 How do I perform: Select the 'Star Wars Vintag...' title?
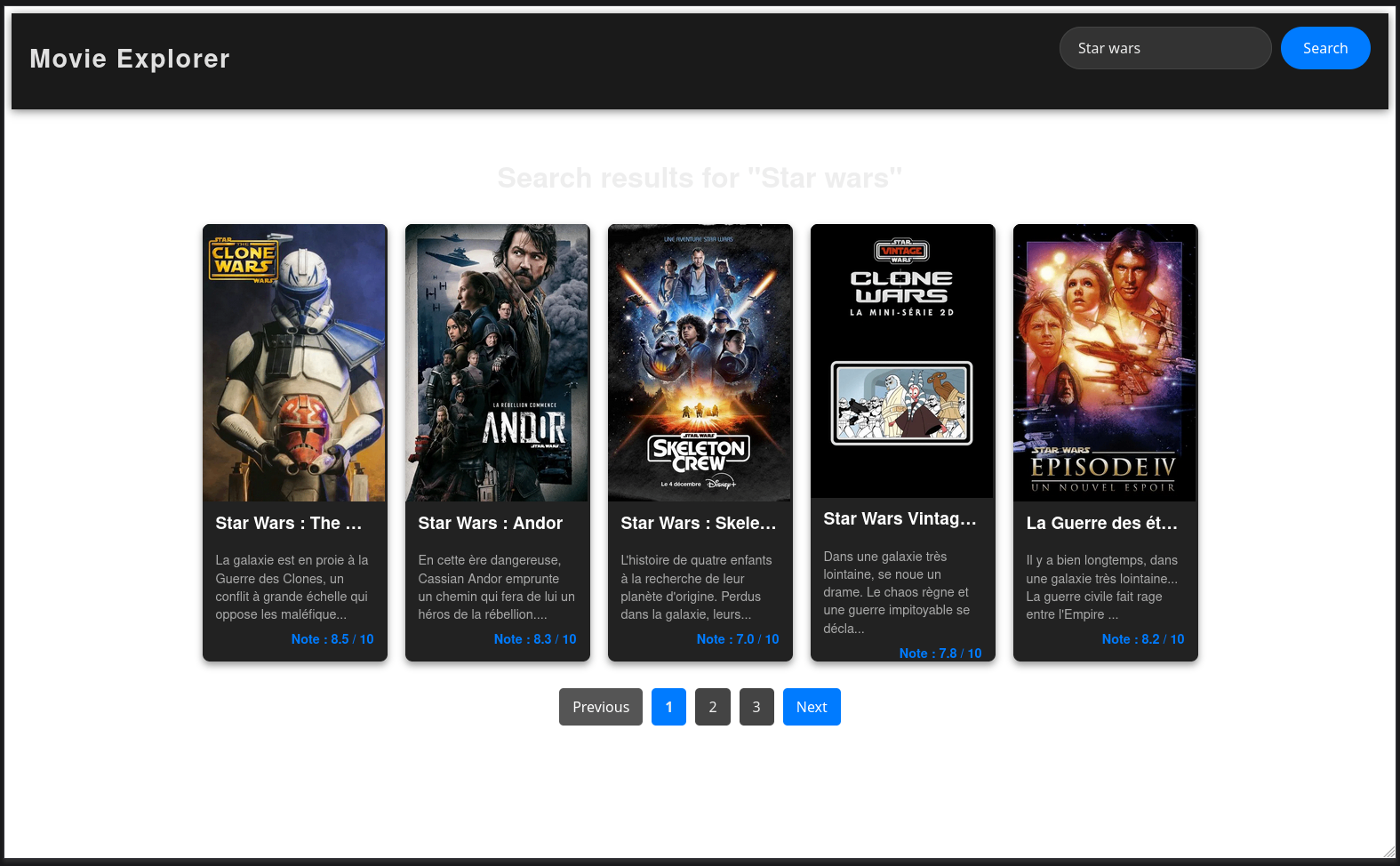click(x=900, y=519)
